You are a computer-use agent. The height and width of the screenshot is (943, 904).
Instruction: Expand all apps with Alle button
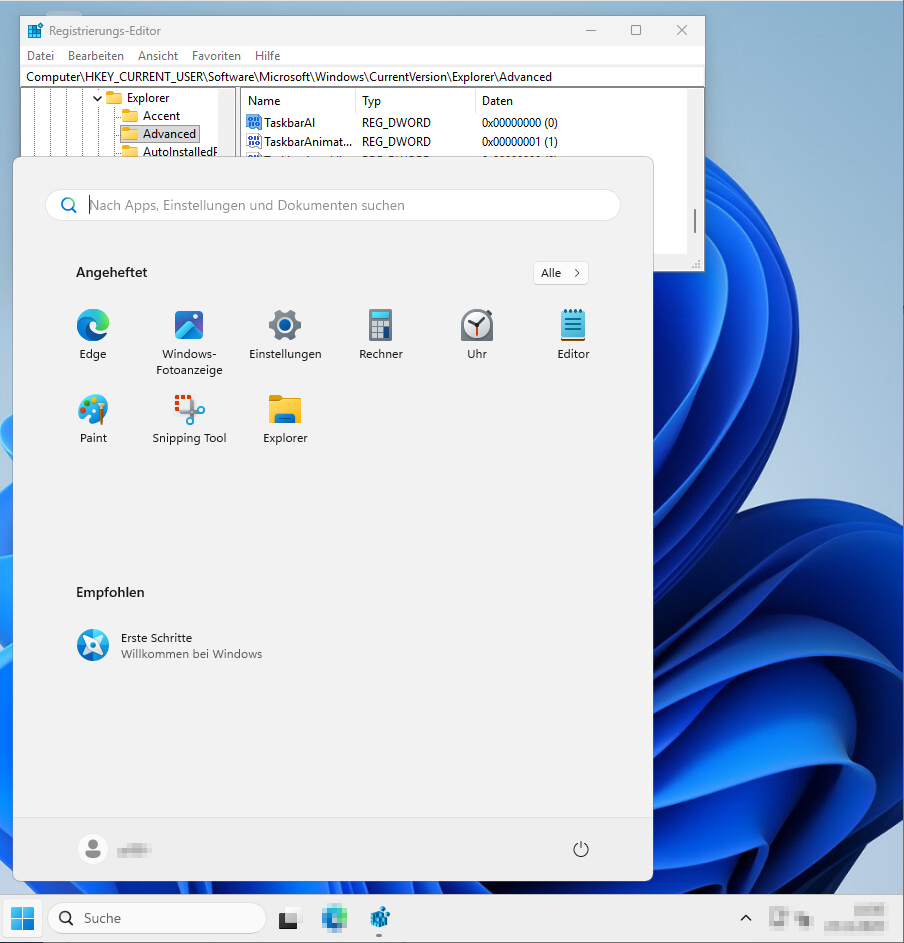coord(560,273)
